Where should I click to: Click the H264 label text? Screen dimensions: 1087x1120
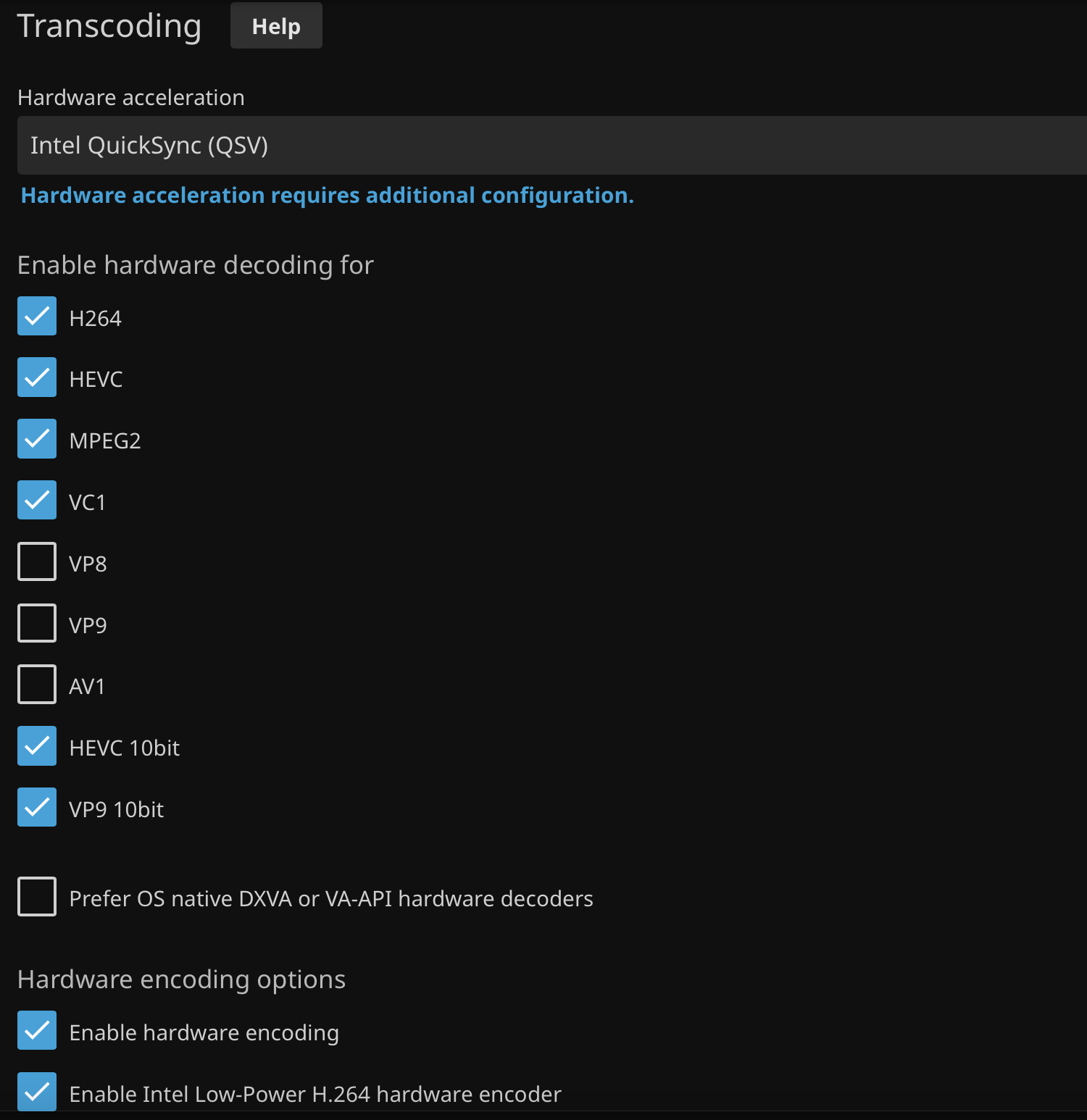click(x=95, y=319)
